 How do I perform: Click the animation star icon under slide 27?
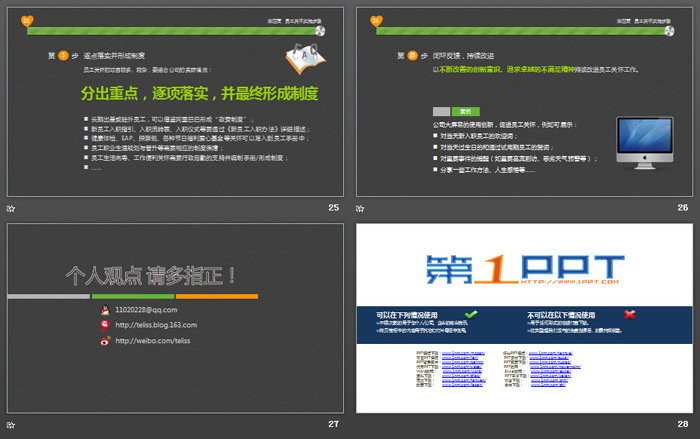click(x=11, y=425)
